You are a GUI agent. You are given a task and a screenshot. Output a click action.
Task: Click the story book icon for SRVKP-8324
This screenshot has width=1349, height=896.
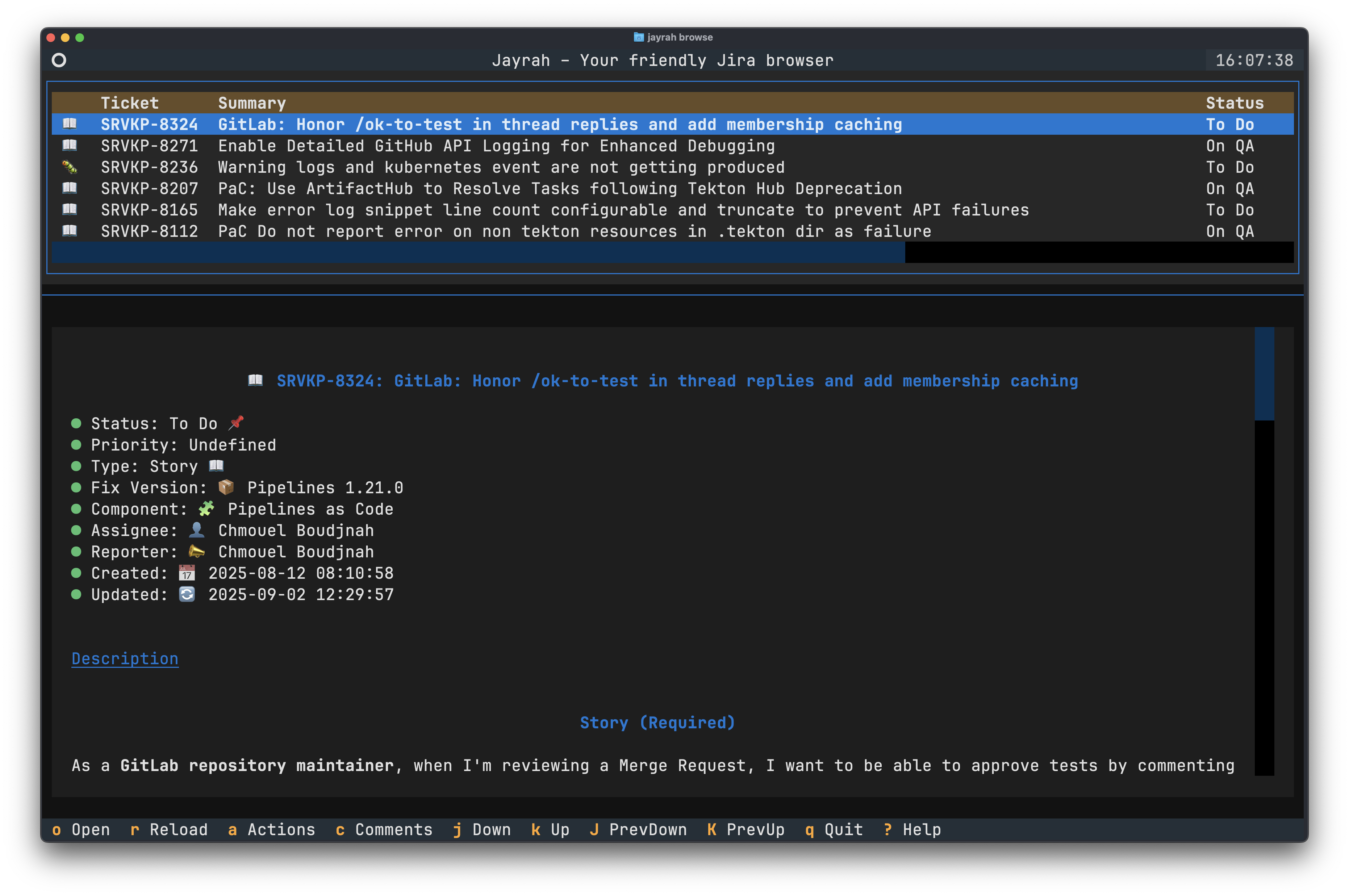(x=70, y=124)
